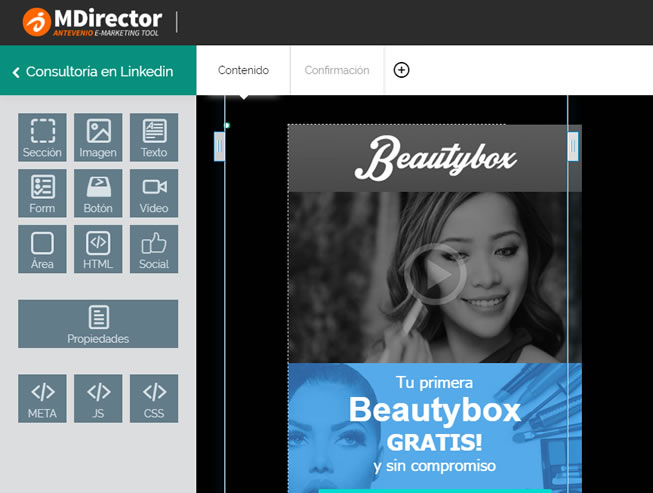Select the 'Tu primera' text
653x493 pixels.
(x=434, y=383)
